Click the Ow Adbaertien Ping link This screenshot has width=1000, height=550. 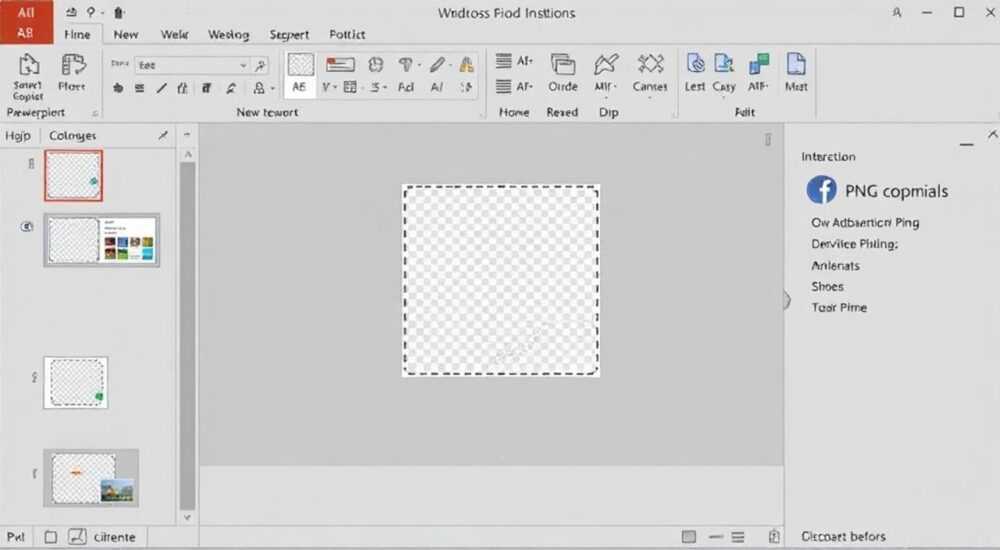(x=865, y=223)
